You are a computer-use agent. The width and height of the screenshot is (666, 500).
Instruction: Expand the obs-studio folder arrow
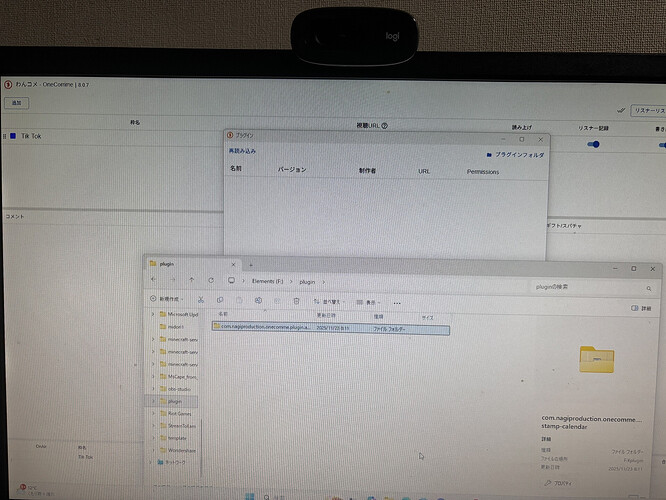(153, 389)
